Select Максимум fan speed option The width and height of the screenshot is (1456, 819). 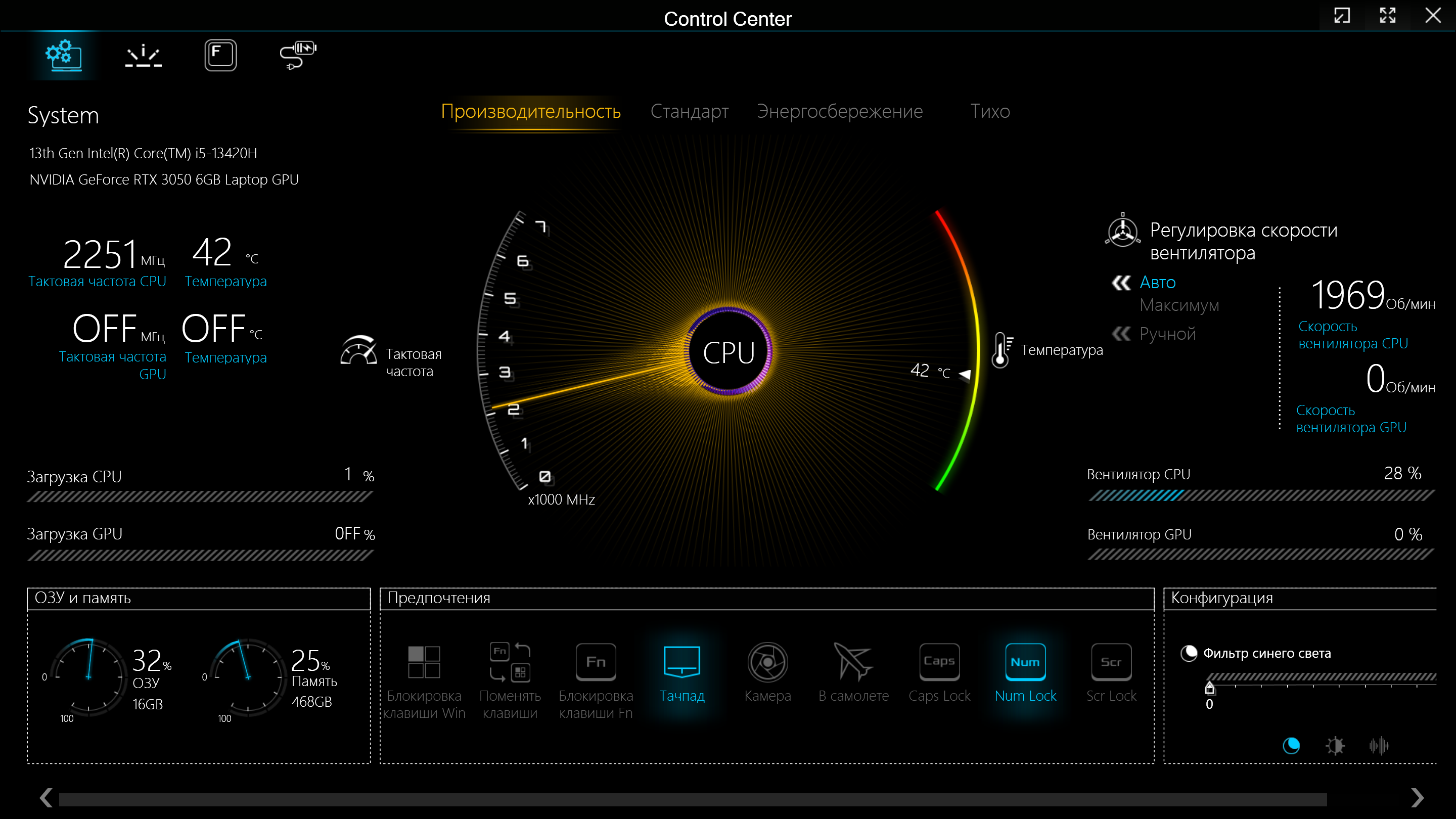pyautogui.click(x=1179, y=305)
